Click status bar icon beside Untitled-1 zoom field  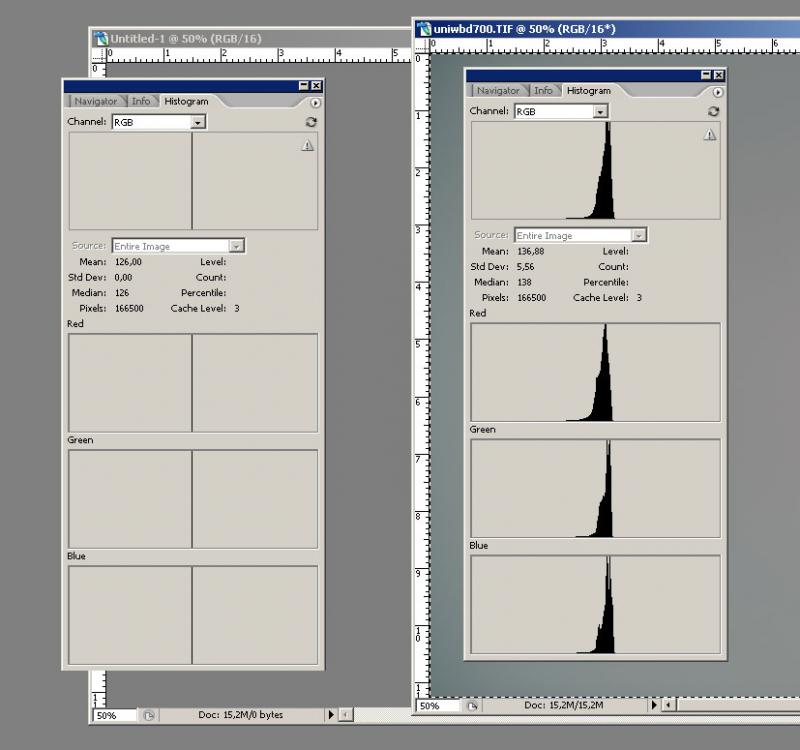coord(148,715)
